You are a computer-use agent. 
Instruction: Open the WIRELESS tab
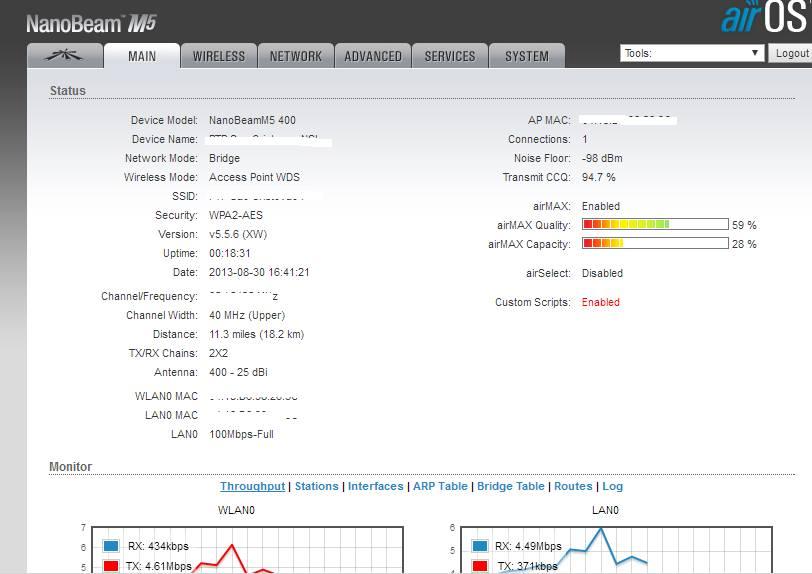219,55
